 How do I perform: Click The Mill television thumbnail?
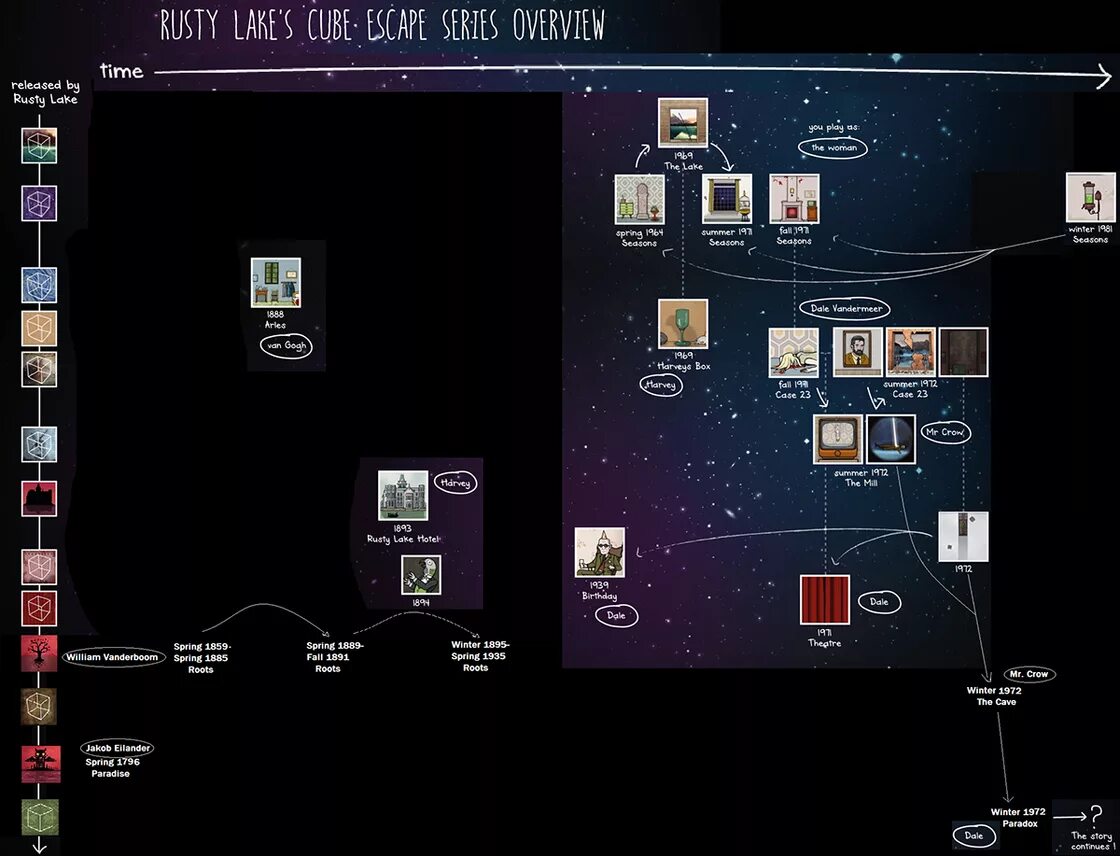tap(838, 439)
